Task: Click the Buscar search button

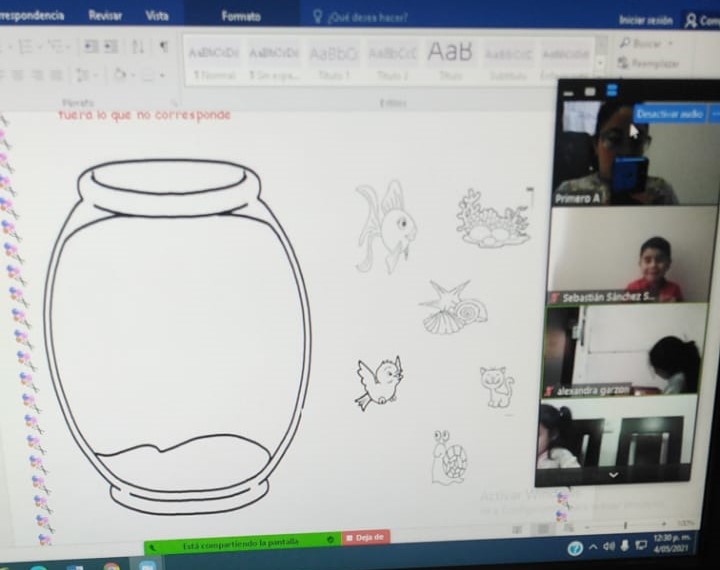Action: pyautogui.click(x=641, y=44)
